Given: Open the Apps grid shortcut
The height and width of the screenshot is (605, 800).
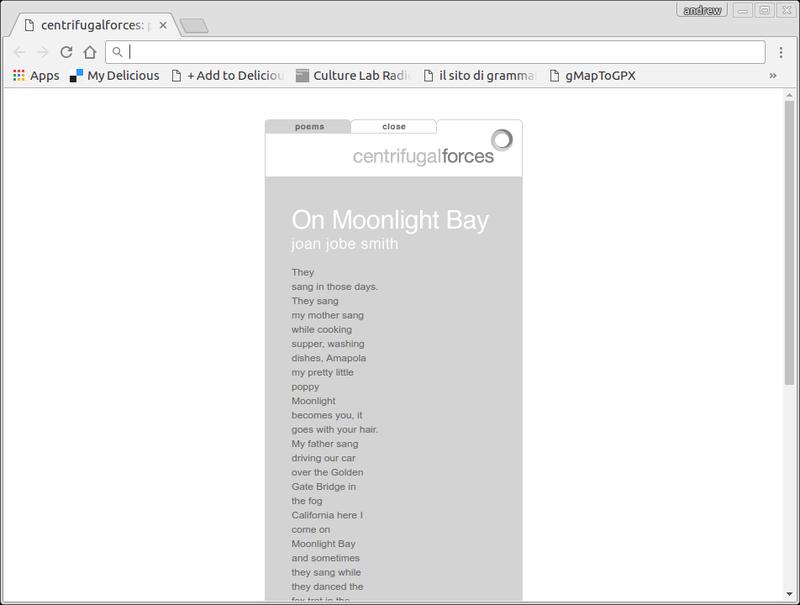Looking at the screenshot, I should pos(36,75).
